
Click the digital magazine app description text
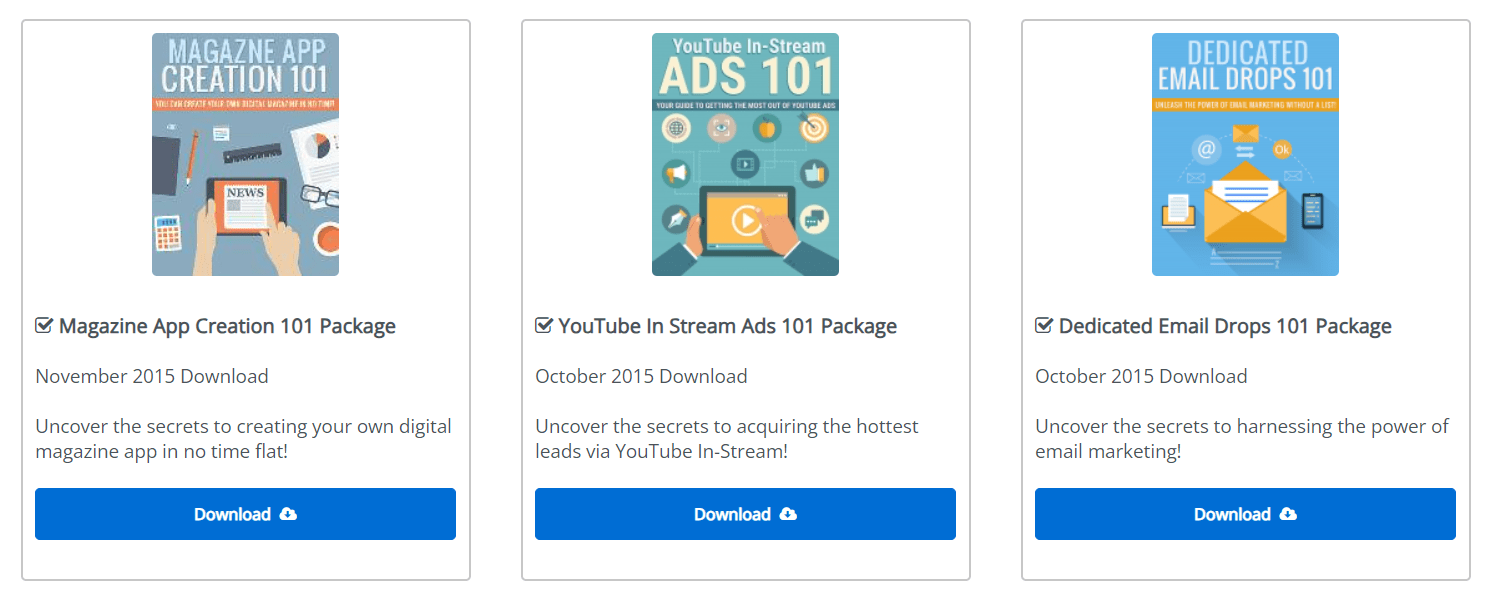[x=243, y=438]
